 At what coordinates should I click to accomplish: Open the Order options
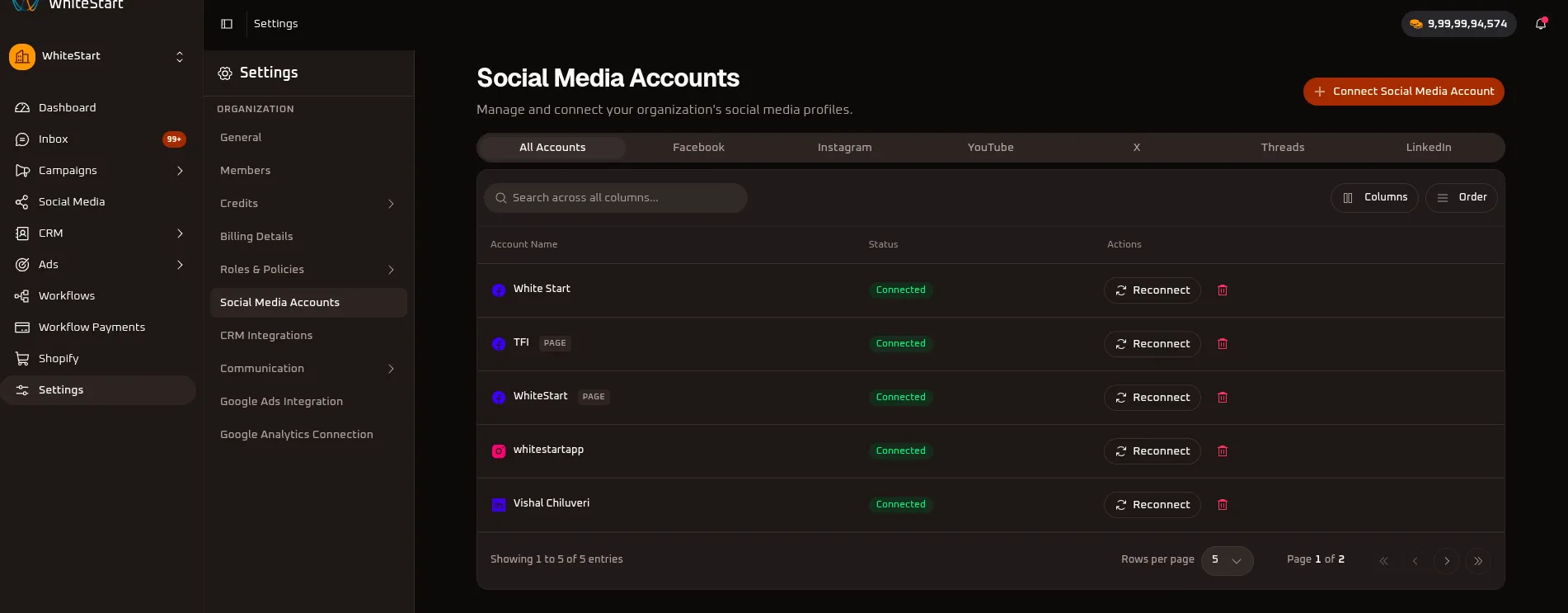[x=1461, y=198]
